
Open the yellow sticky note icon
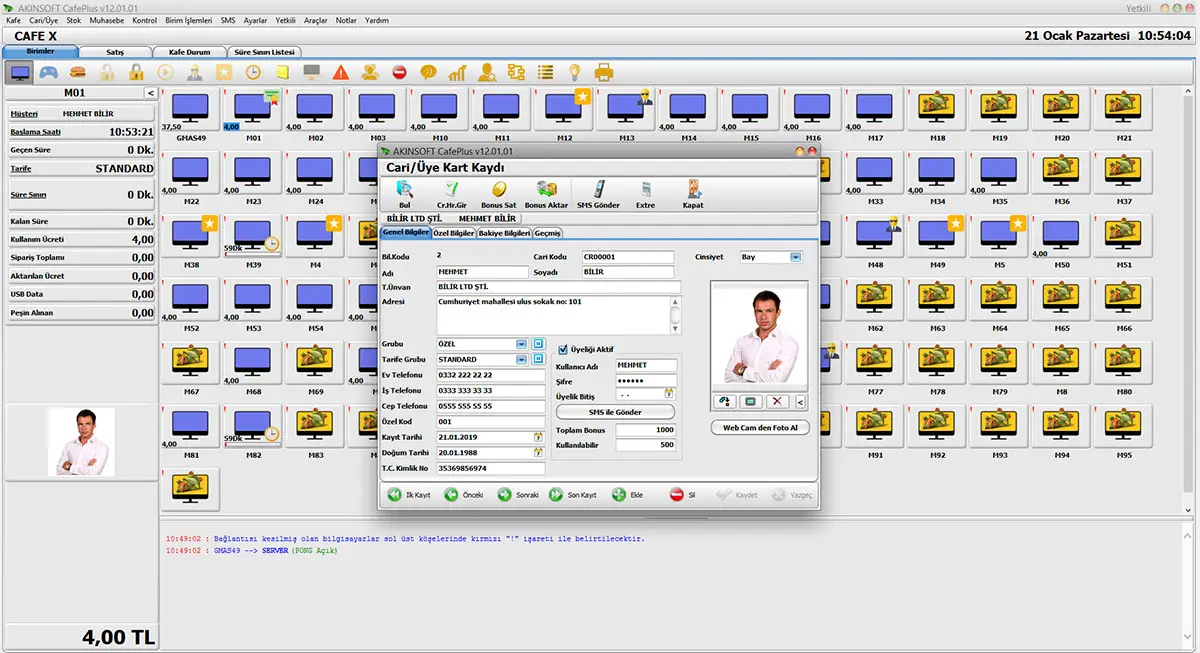(x=282, y=72)
